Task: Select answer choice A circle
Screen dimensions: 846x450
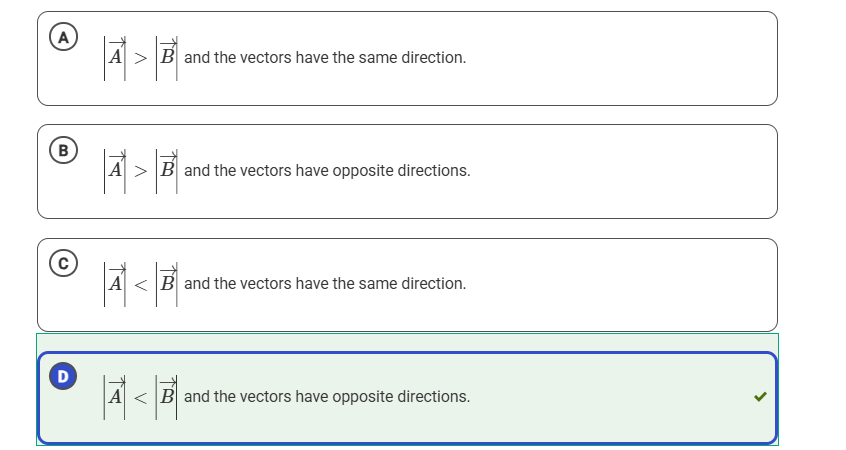Action: (x=63, y=37)
